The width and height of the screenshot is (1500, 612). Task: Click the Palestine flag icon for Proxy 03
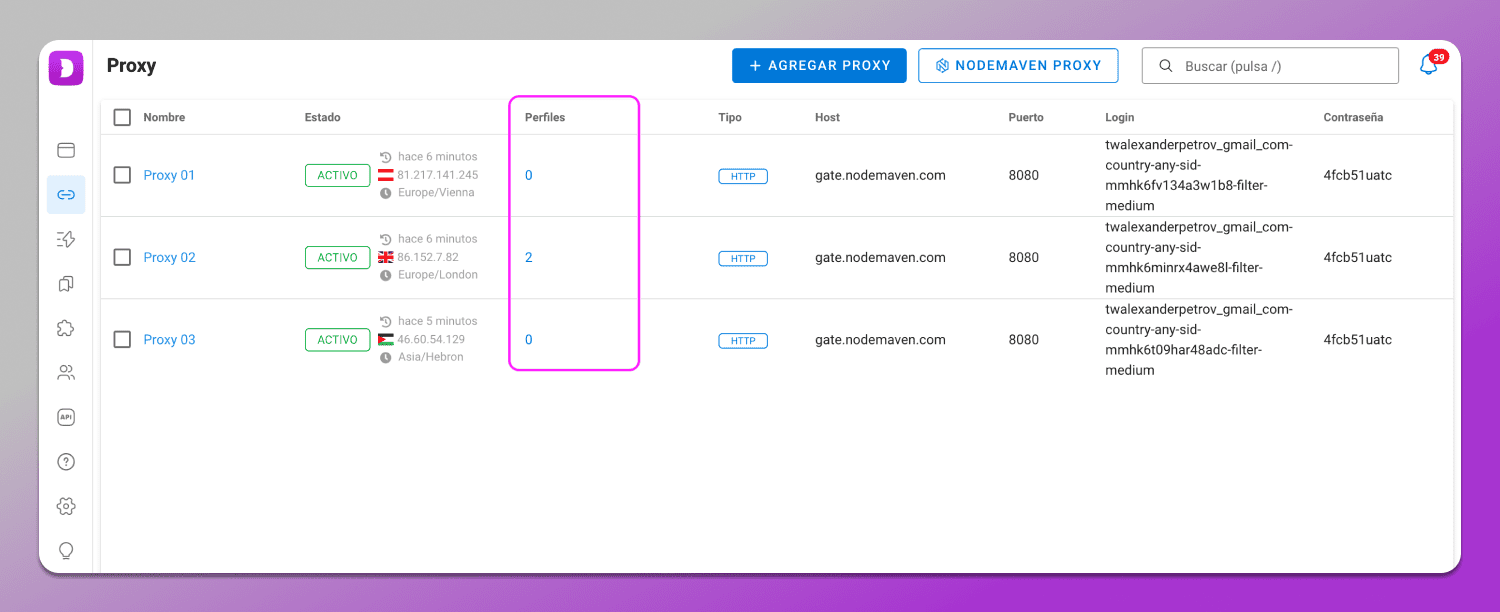(x=385, y=339)
